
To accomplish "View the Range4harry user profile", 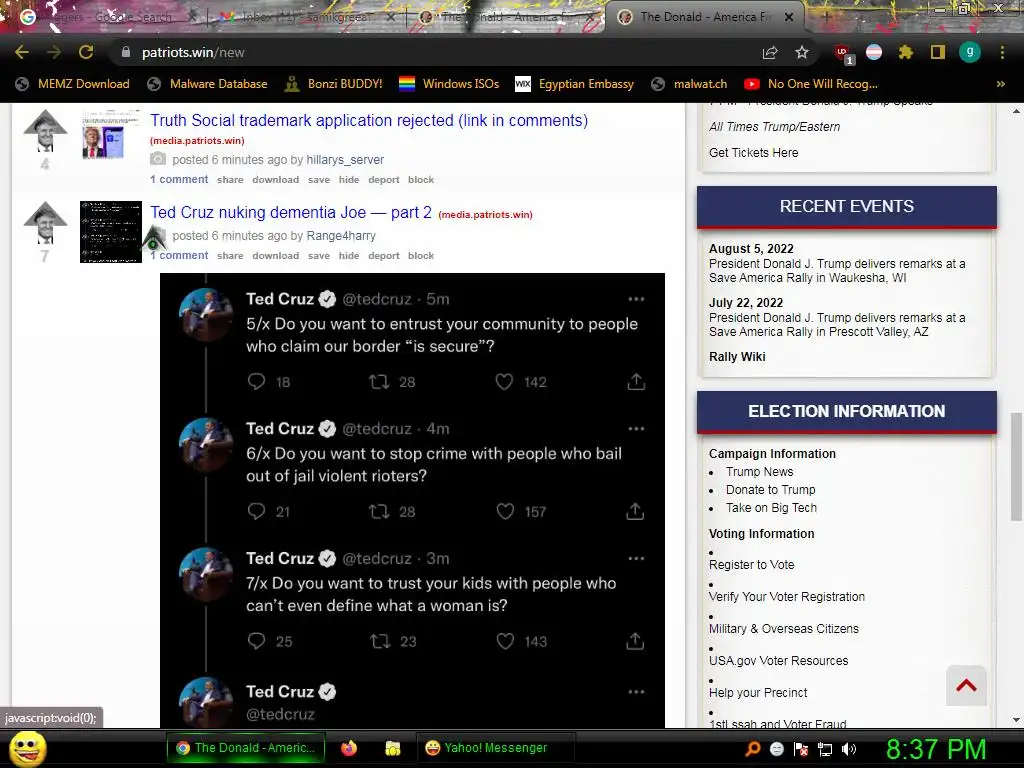I will coord(341,236).
